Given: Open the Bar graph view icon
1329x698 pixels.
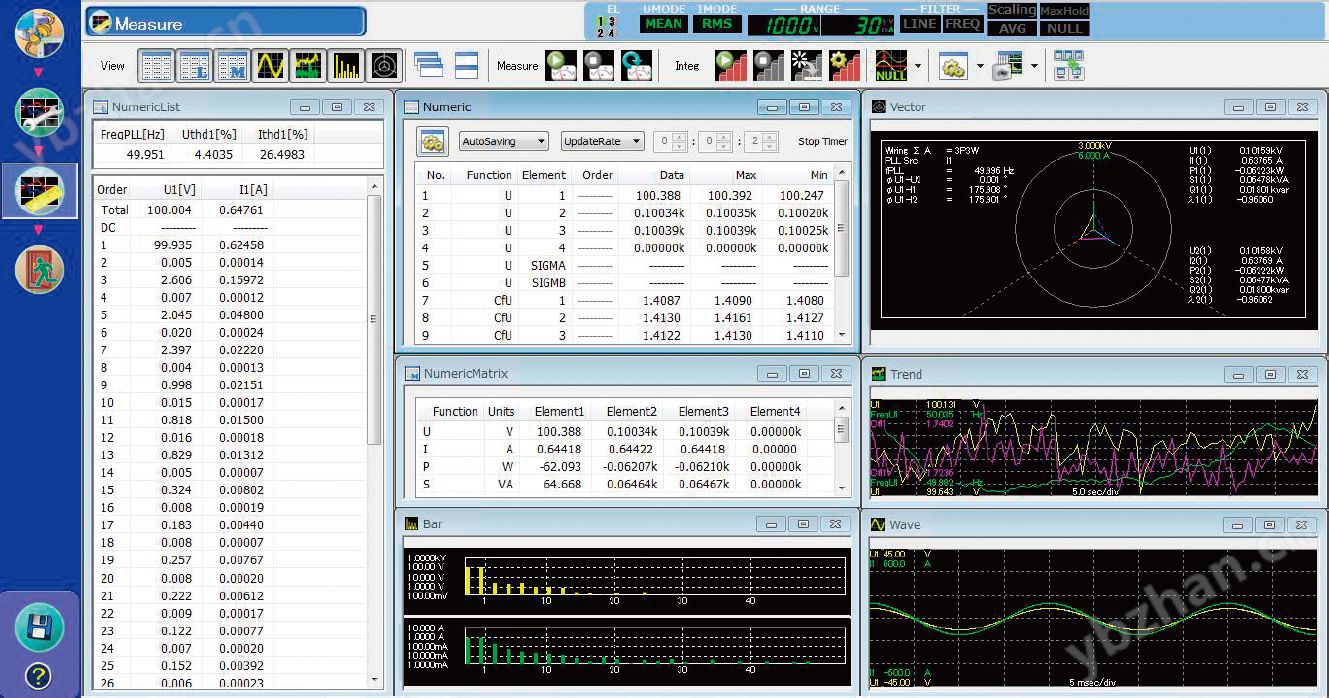Looking at the screenshot, I should tap(344, 65).
